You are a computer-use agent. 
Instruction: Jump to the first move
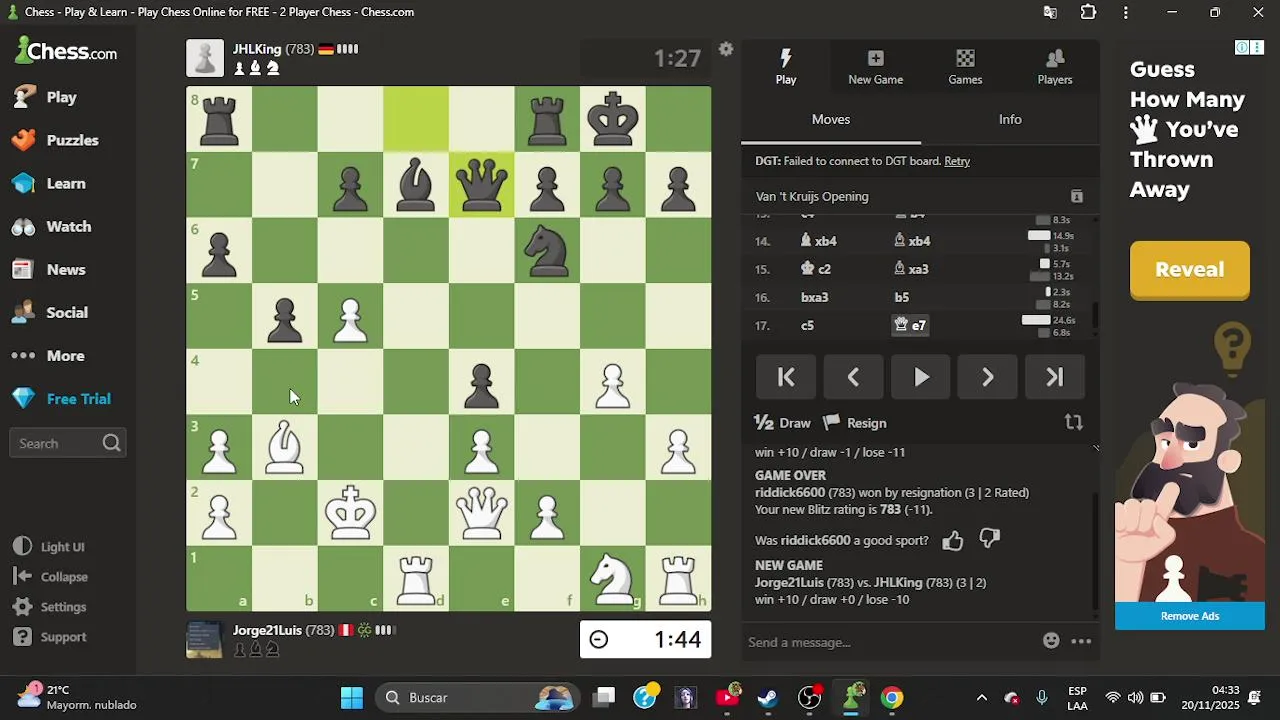(786, 377)
